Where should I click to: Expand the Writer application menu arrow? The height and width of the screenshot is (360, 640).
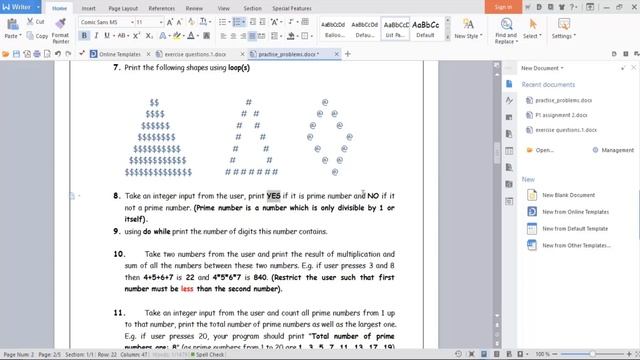(38, 7)
